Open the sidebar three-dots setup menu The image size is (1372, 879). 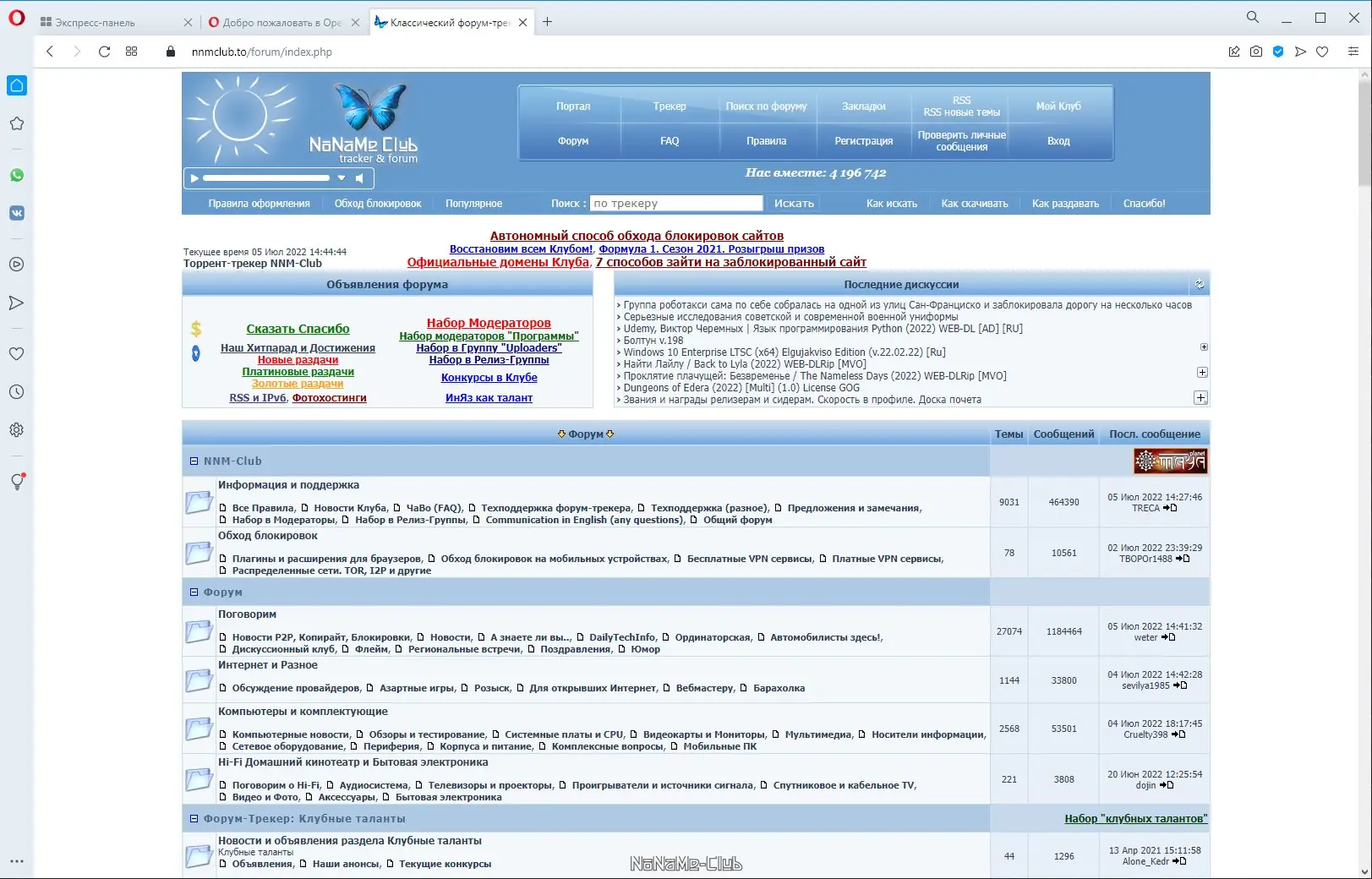pyautogui.click(x=16, y=861)
